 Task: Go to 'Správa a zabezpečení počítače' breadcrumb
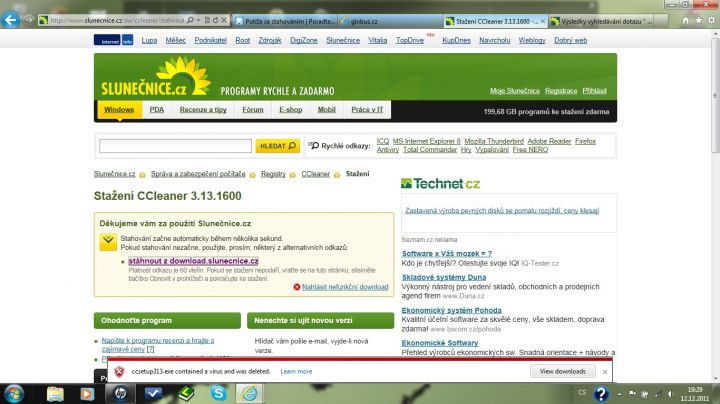[198, 174]
